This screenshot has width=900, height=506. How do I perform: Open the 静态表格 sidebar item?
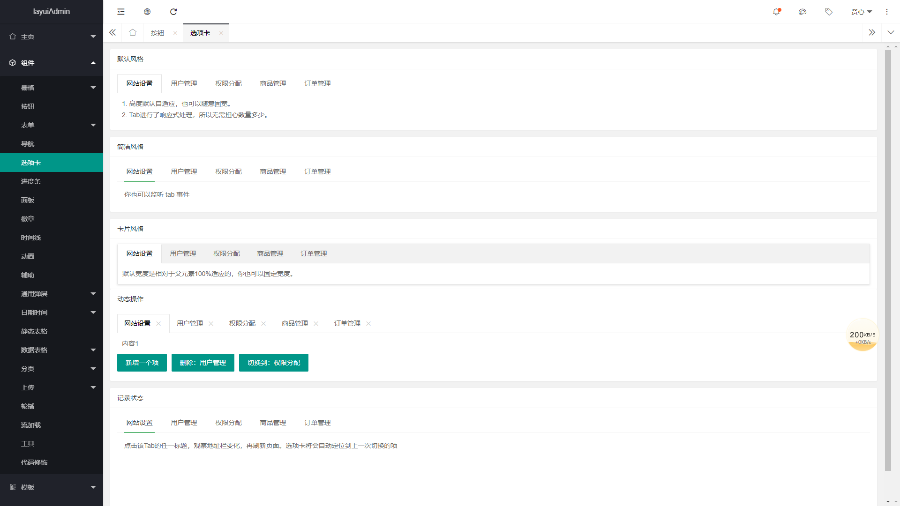point(52,331)
